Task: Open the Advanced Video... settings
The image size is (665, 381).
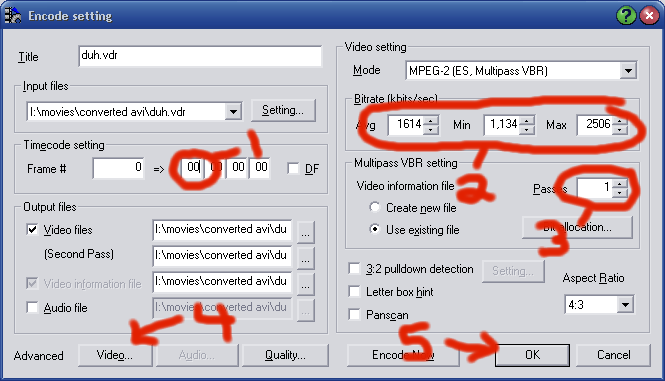Action: tap(115, 355)
